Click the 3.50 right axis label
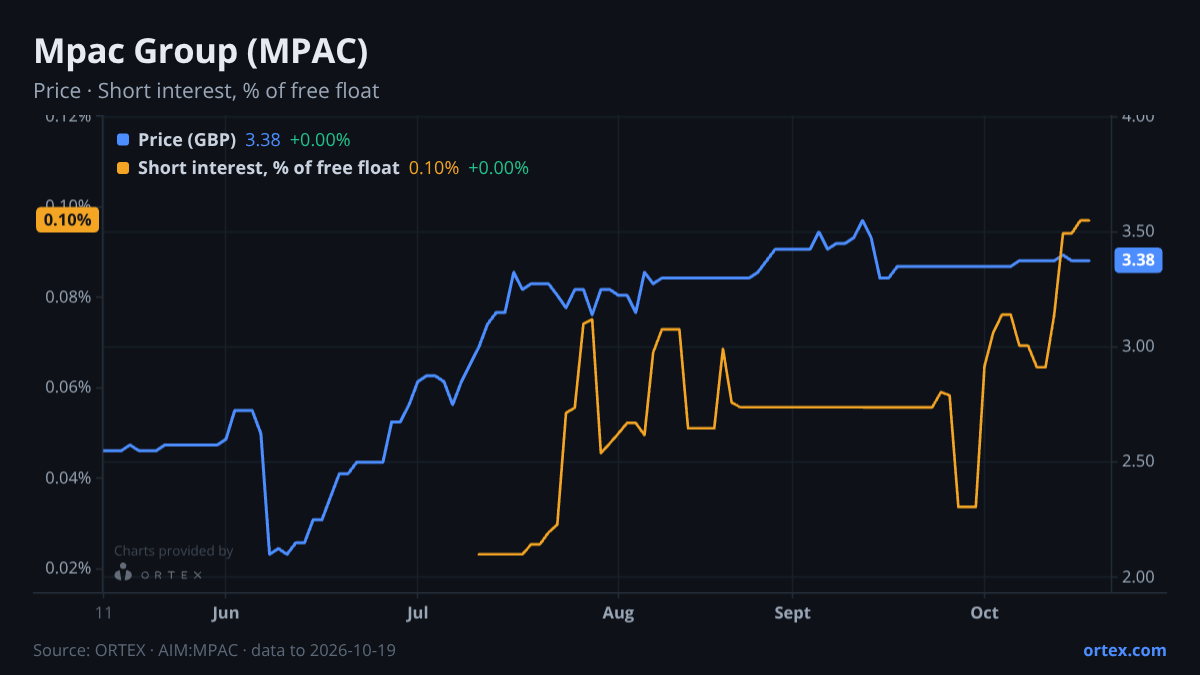Viewport: 1200px width, 675px height. click(1139, 231)
